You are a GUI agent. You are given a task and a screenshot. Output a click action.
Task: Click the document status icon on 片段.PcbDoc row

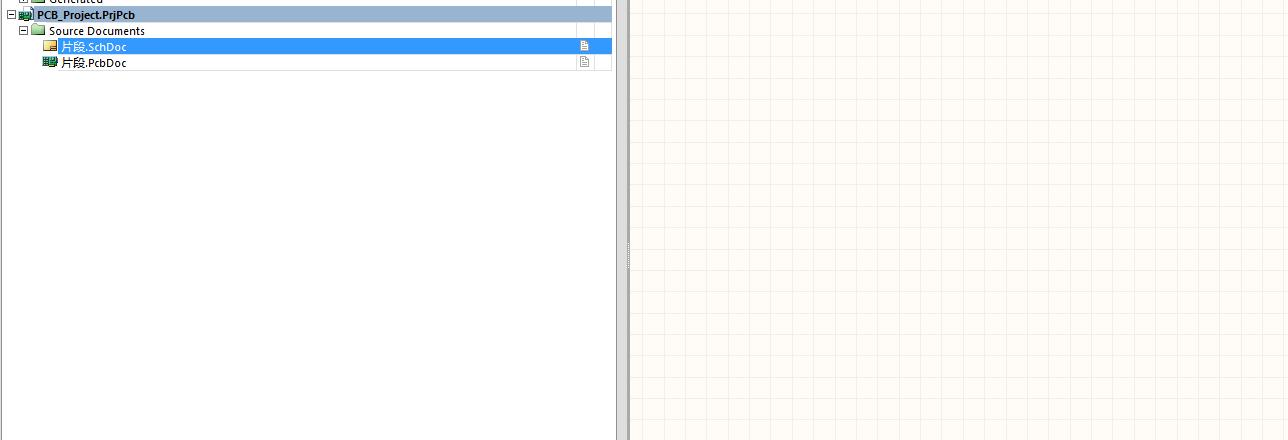click(x=585, y=62)
